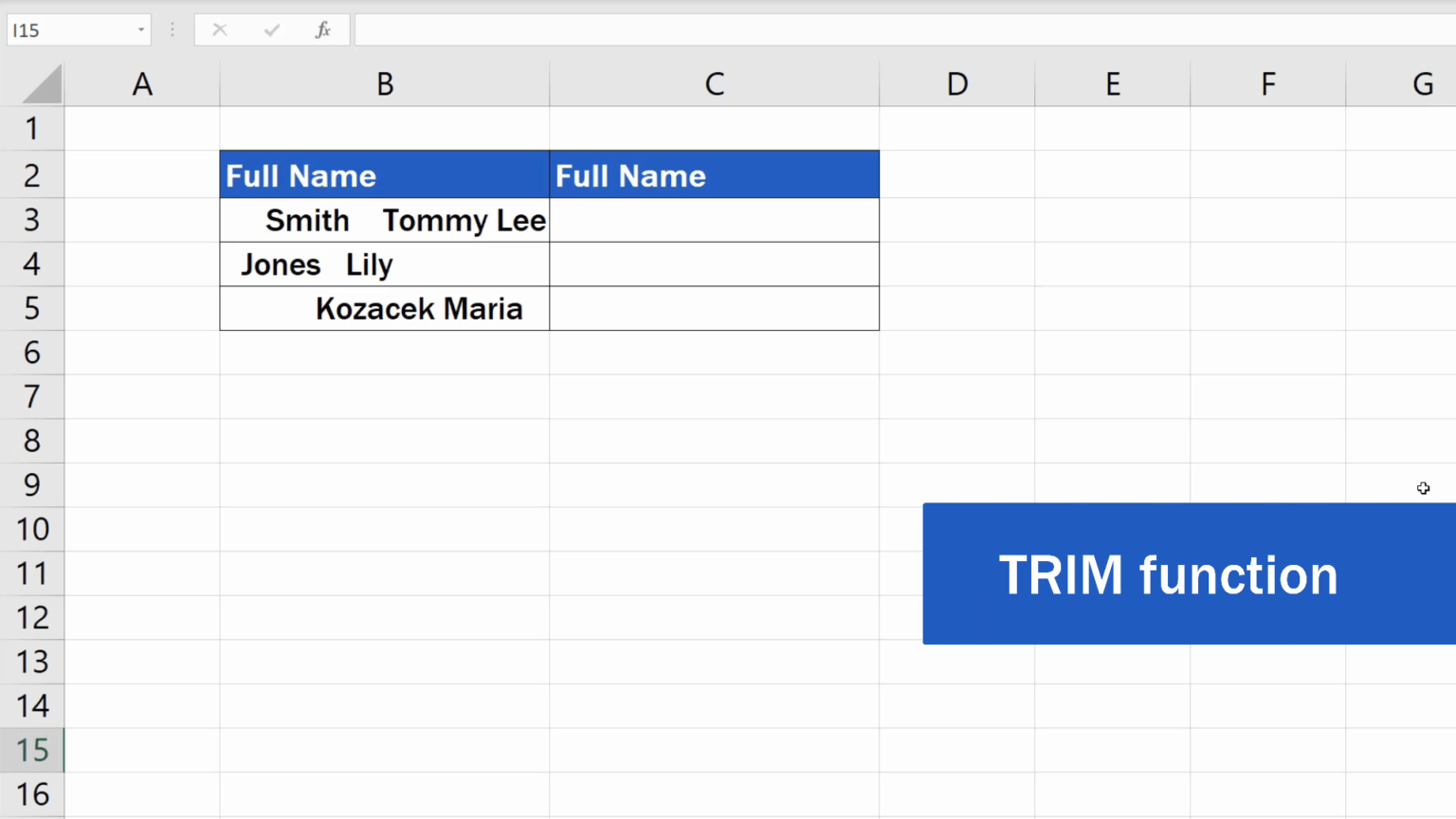Select column B by its header
The height and width of the screenshot is (819, 1456).
point(384,83)
